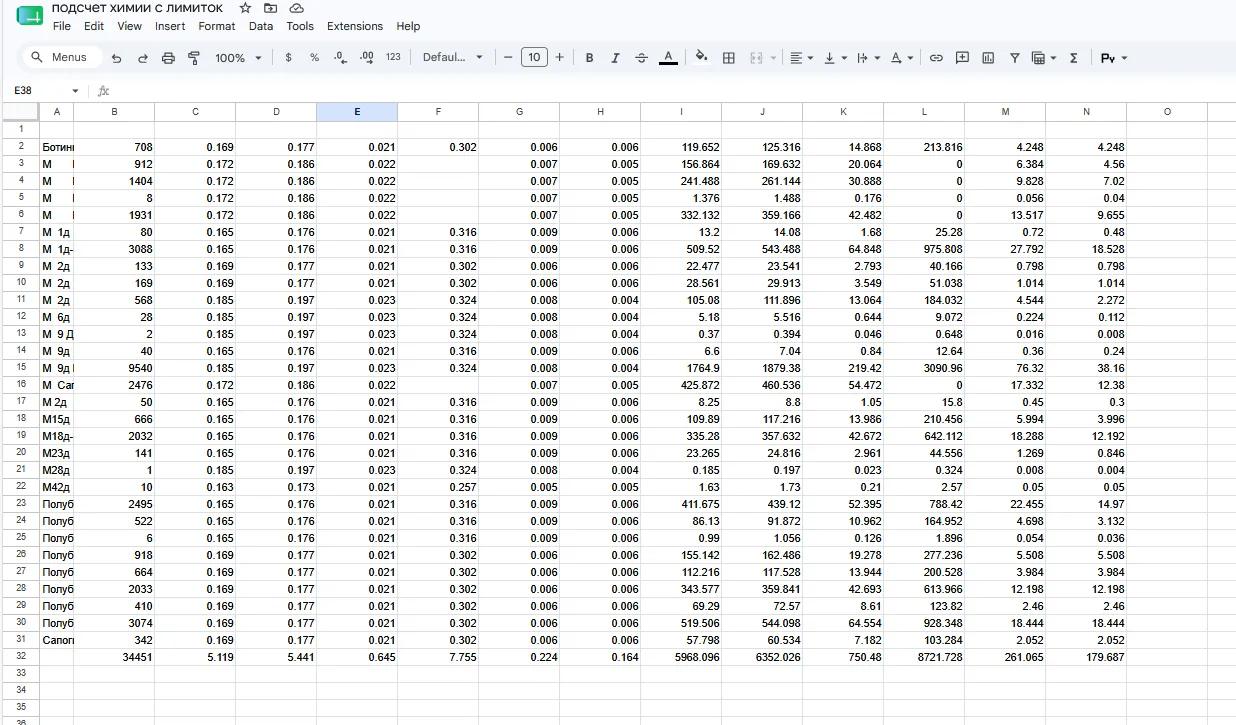Viewport: 1236px width, 725px height.
Task: Increase decimal places
Action: pos(366,58)
